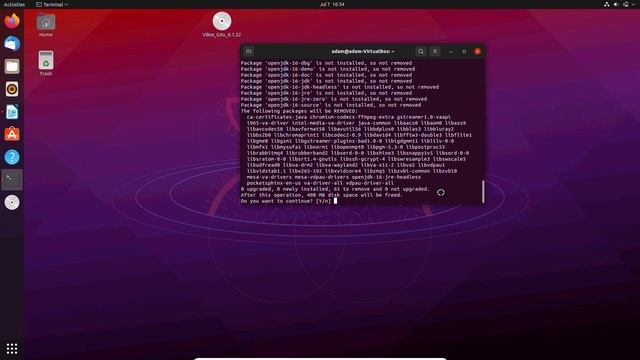The image size is (640, 360).
Task: Click the terminal scrollbar handle
Action: pos(483,191)
